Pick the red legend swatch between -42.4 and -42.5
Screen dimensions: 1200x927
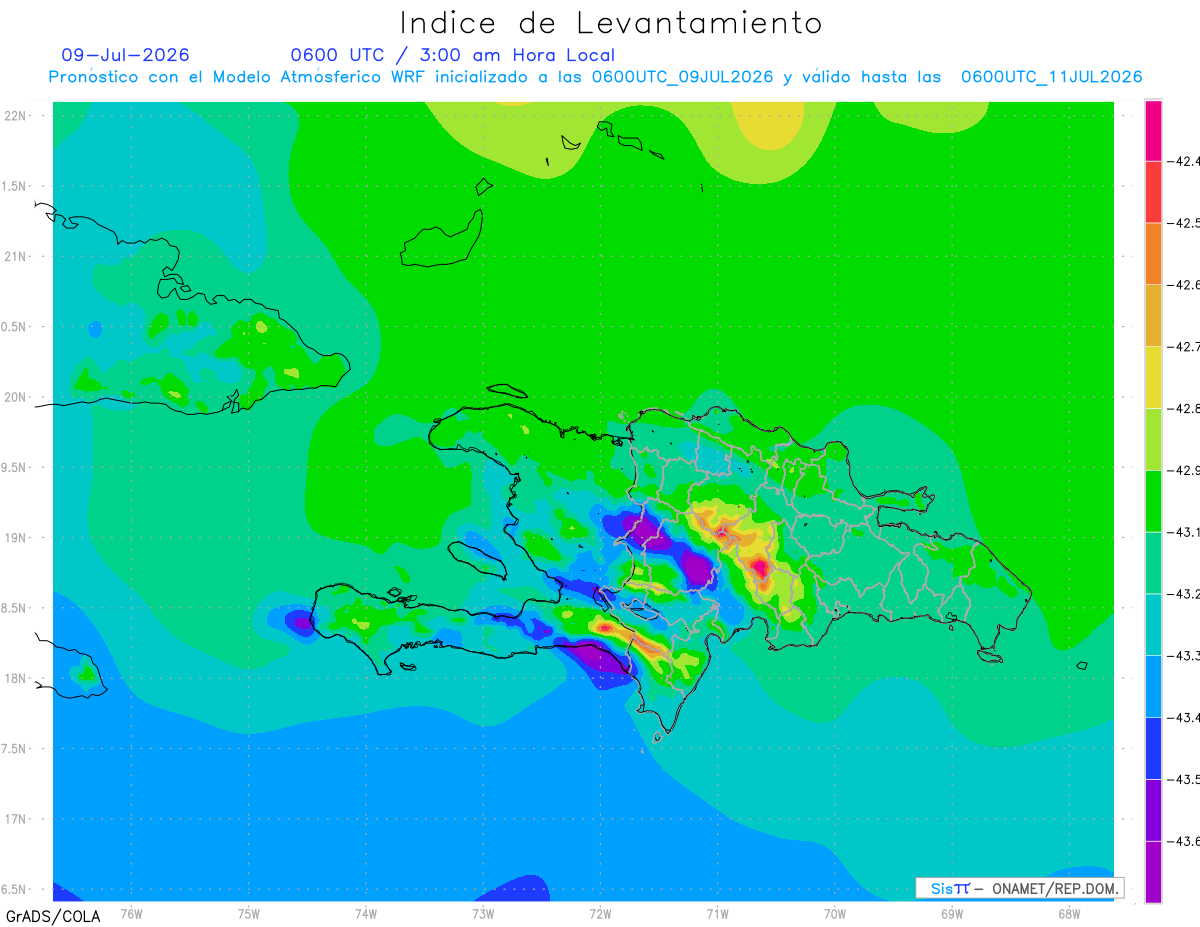(x=1153, y=192)
